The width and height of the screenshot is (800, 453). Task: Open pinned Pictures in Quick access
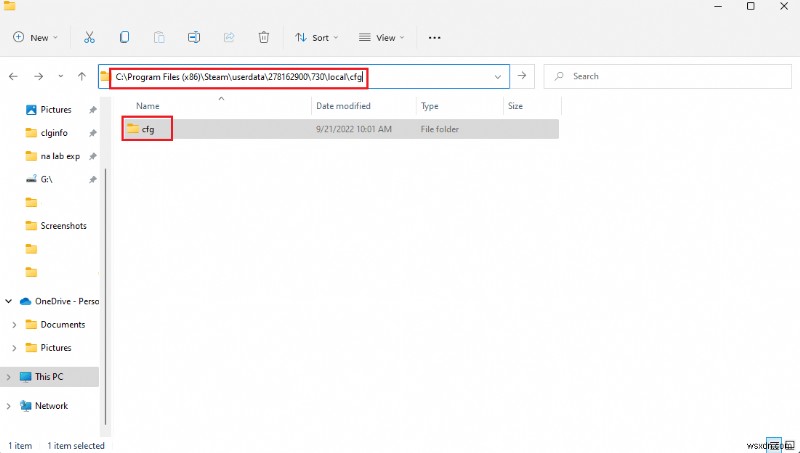(x=56, y=110)
